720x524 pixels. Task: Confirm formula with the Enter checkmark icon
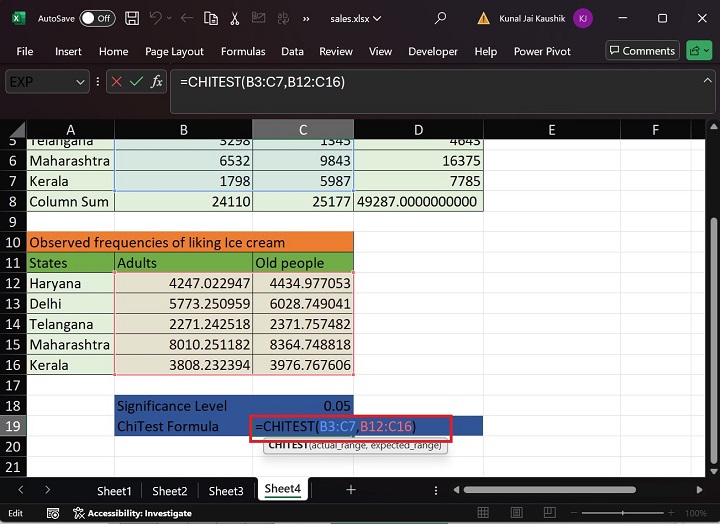tap(136, 82)
